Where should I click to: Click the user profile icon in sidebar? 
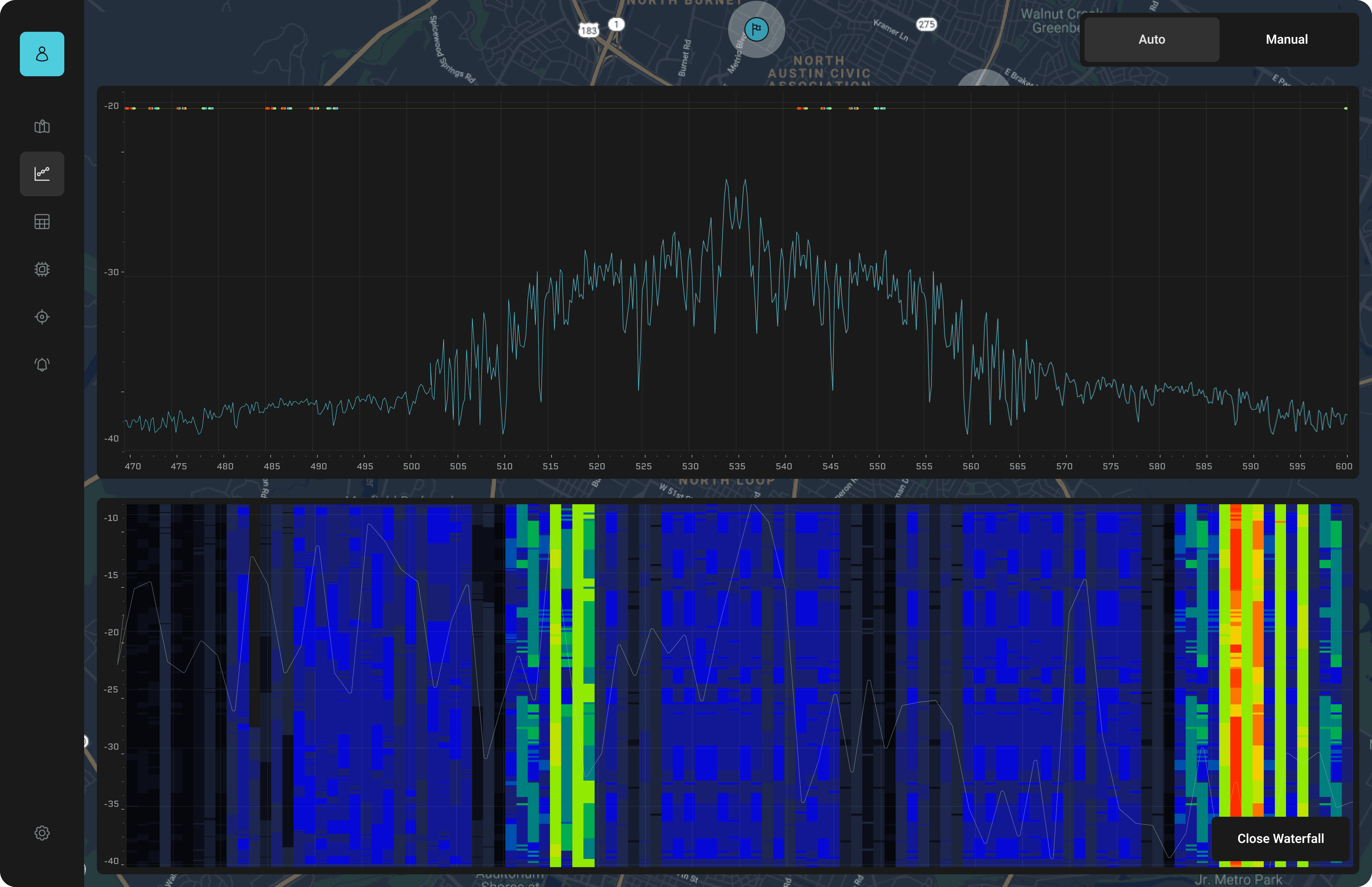point(42,54)
